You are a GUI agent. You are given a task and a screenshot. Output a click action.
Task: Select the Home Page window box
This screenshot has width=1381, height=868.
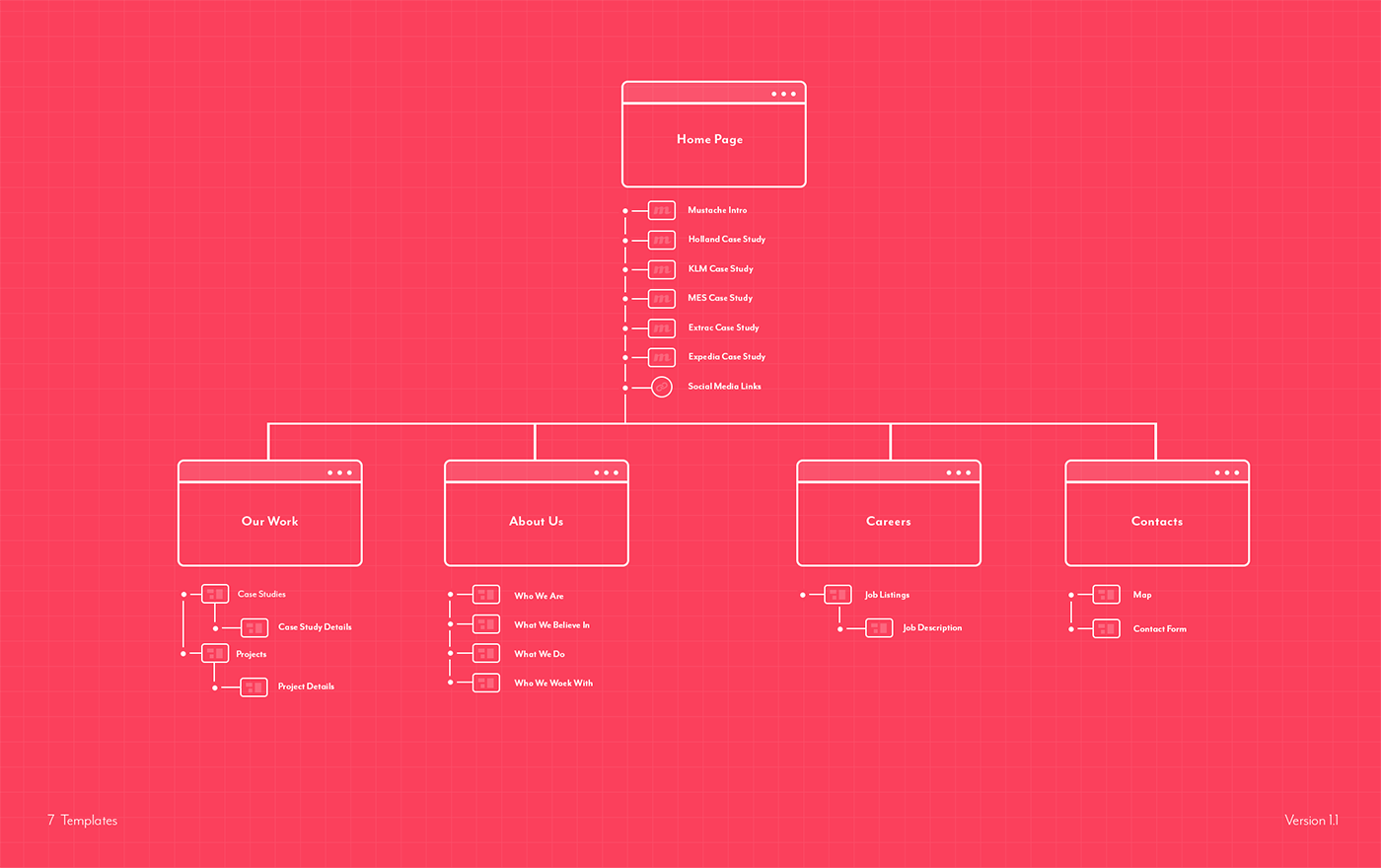(714, 134)
